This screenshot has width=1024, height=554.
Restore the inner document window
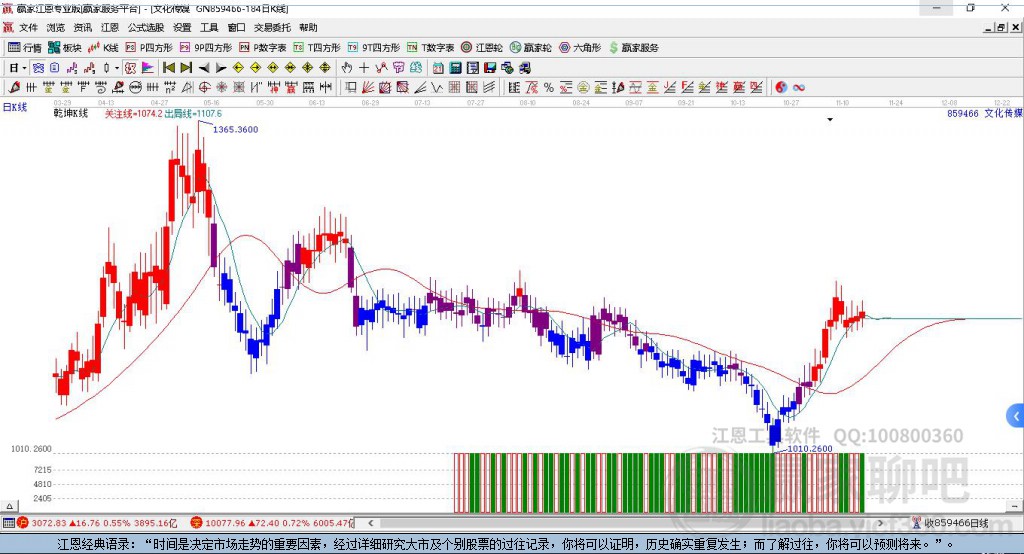pos(1001,27)
